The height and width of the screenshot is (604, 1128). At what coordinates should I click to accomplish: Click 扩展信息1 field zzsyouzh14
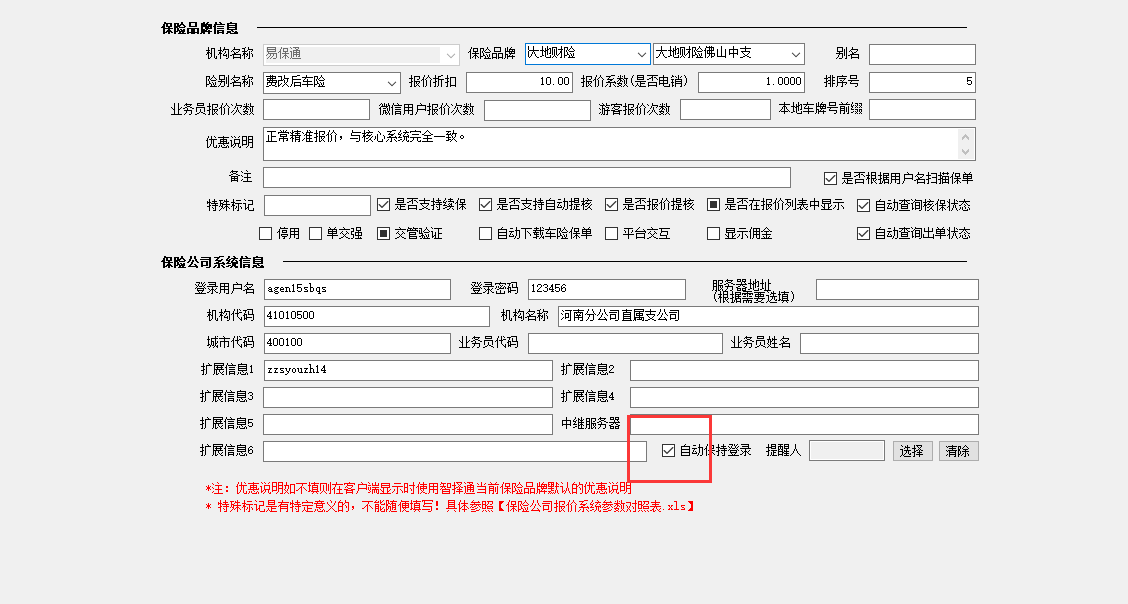(x=408, y=370)
